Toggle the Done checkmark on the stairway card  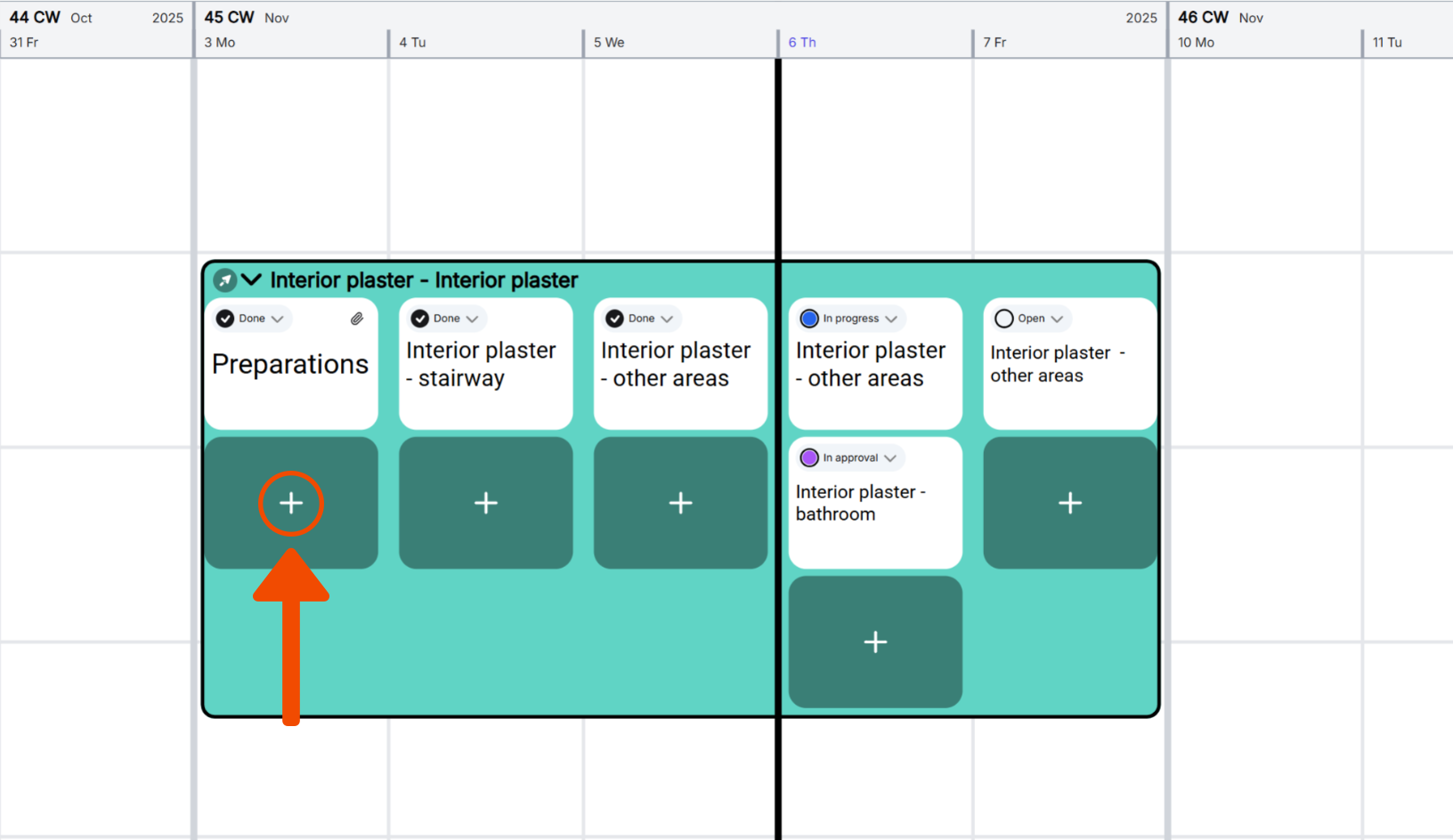[x=420, y=319]
